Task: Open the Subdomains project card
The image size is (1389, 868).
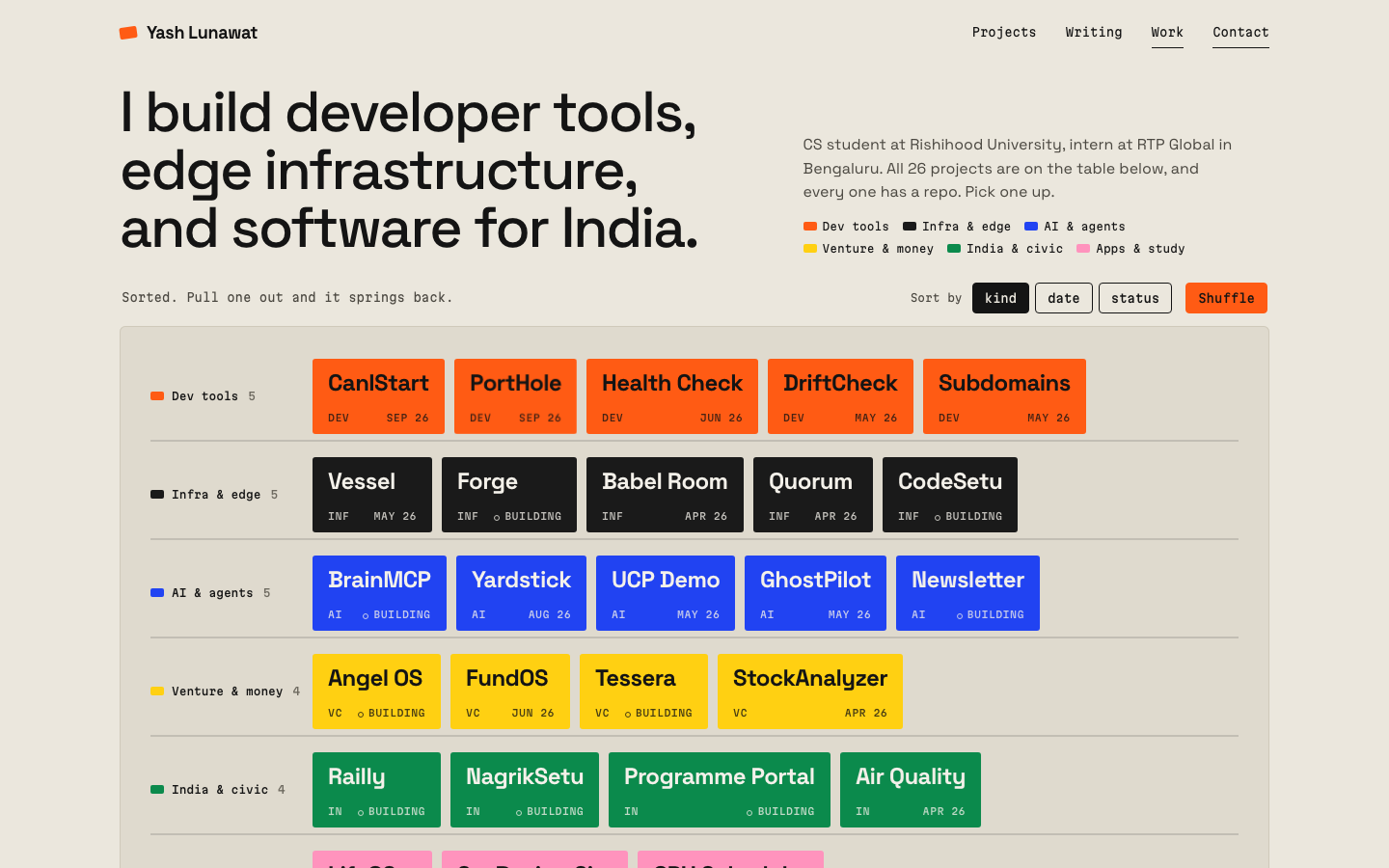Action: [x=1004, y=396]
